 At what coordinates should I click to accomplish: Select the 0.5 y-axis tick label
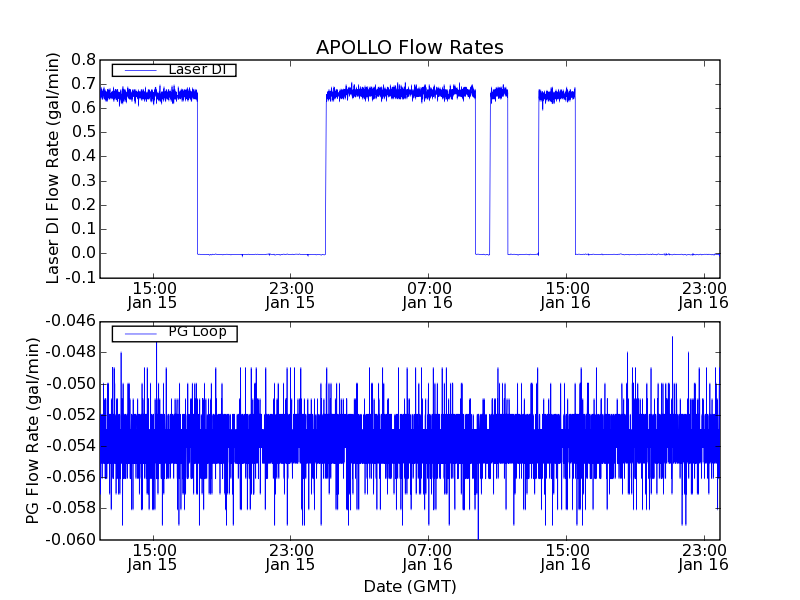(83, 132)
